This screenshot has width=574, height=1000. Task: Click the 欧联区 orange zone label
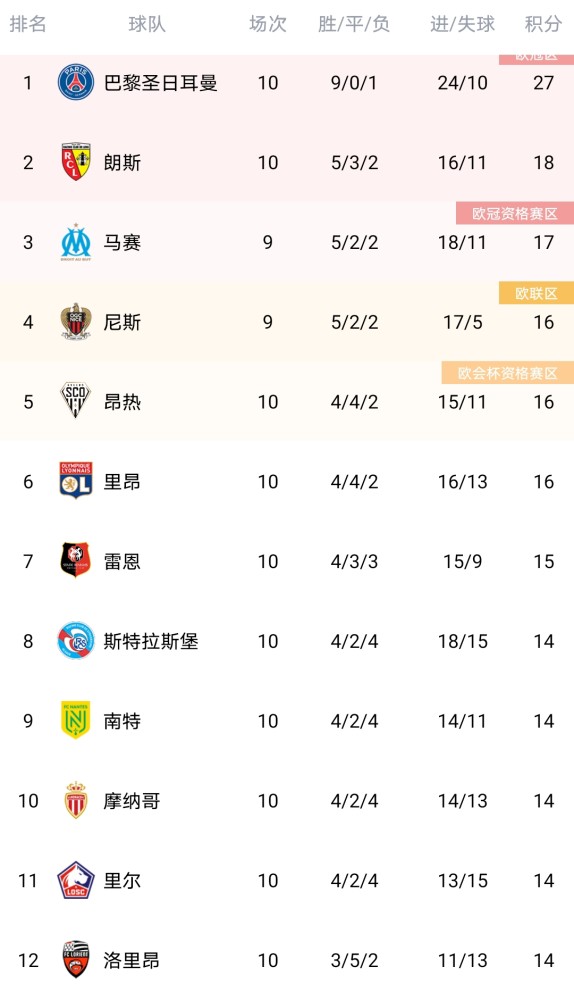[x=536, y=293]
